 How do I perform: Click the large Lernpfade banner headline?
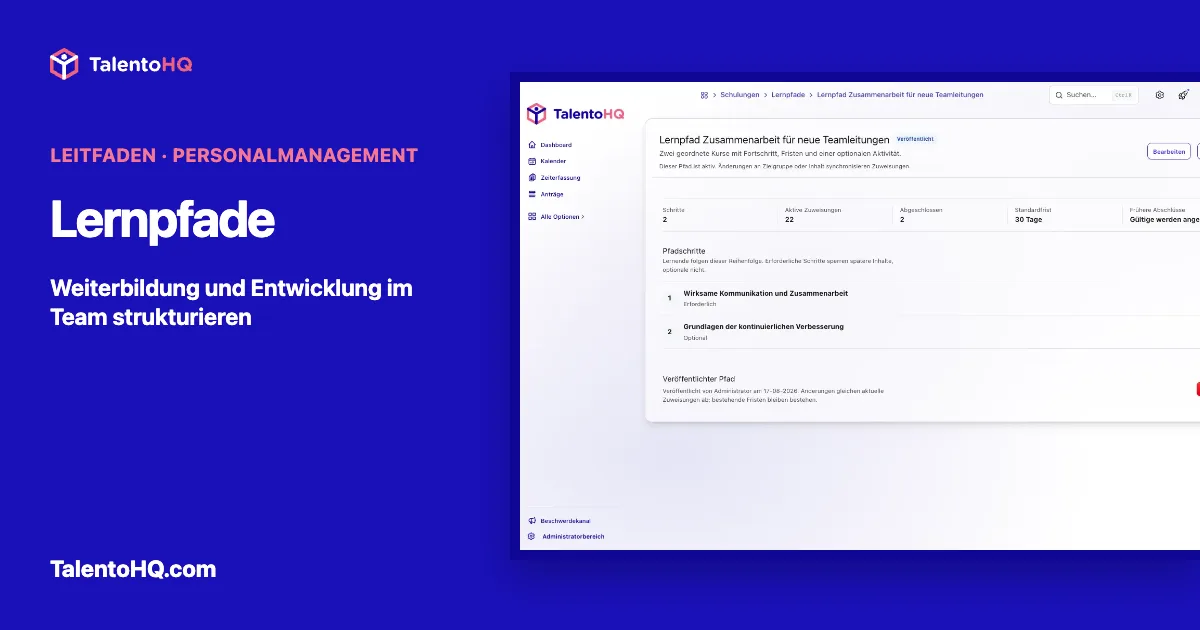pyautogui.click(x=162, y=220)
